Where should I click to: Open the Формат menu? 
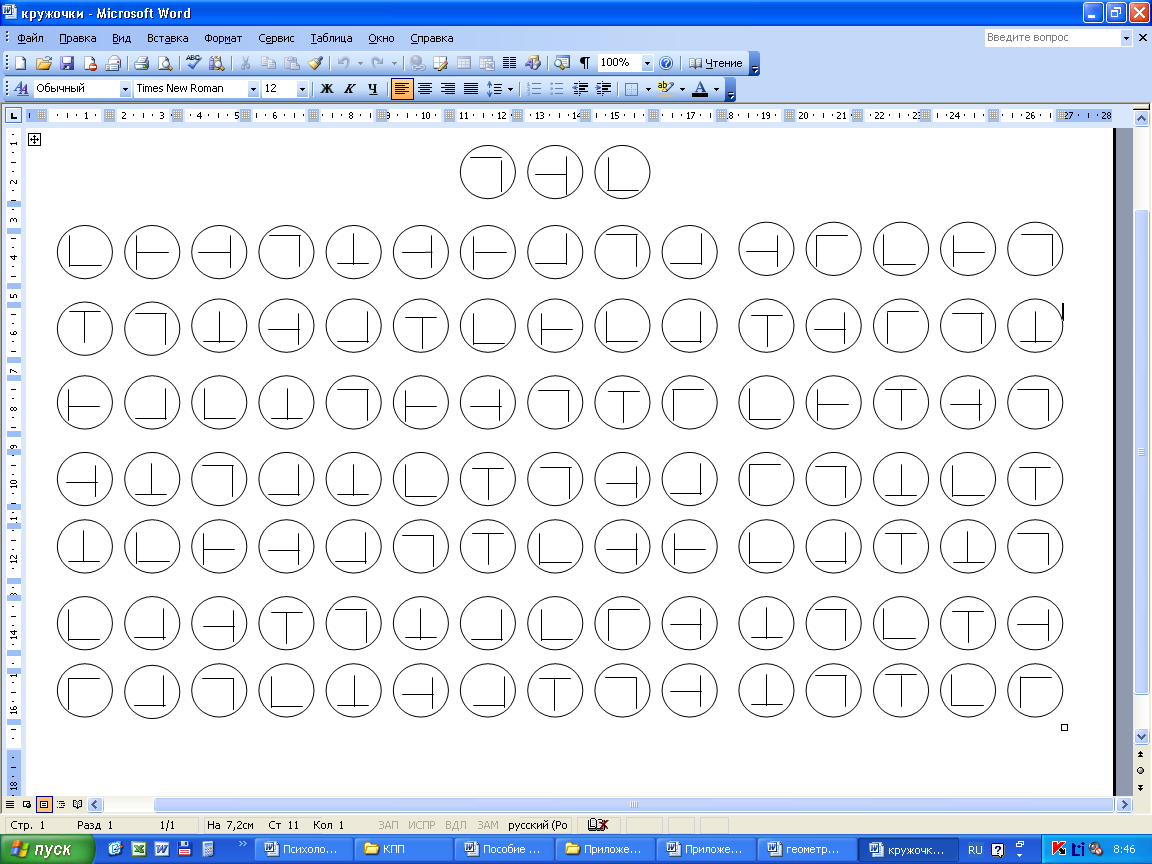223,38
